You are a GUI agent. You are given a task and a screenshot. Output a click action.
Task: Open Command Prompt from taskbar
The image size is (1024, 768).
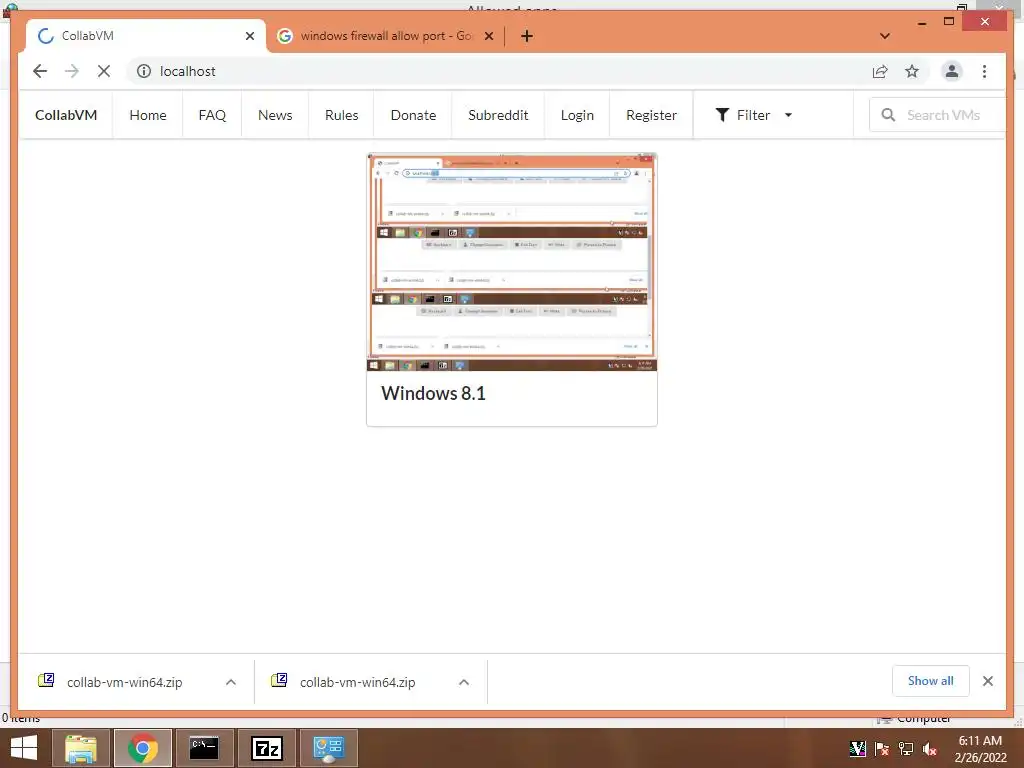[204, 748]
